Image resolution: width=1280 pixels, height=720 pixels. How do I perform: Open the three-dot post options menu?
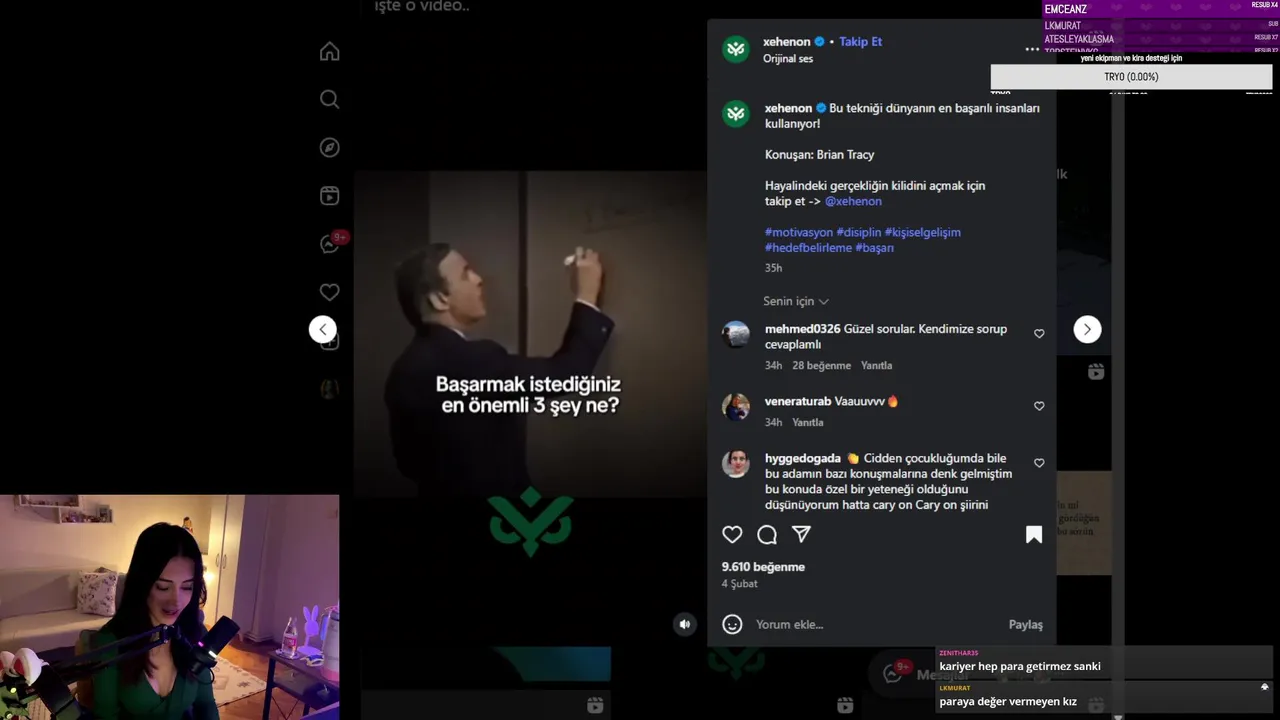[1032, 48]
